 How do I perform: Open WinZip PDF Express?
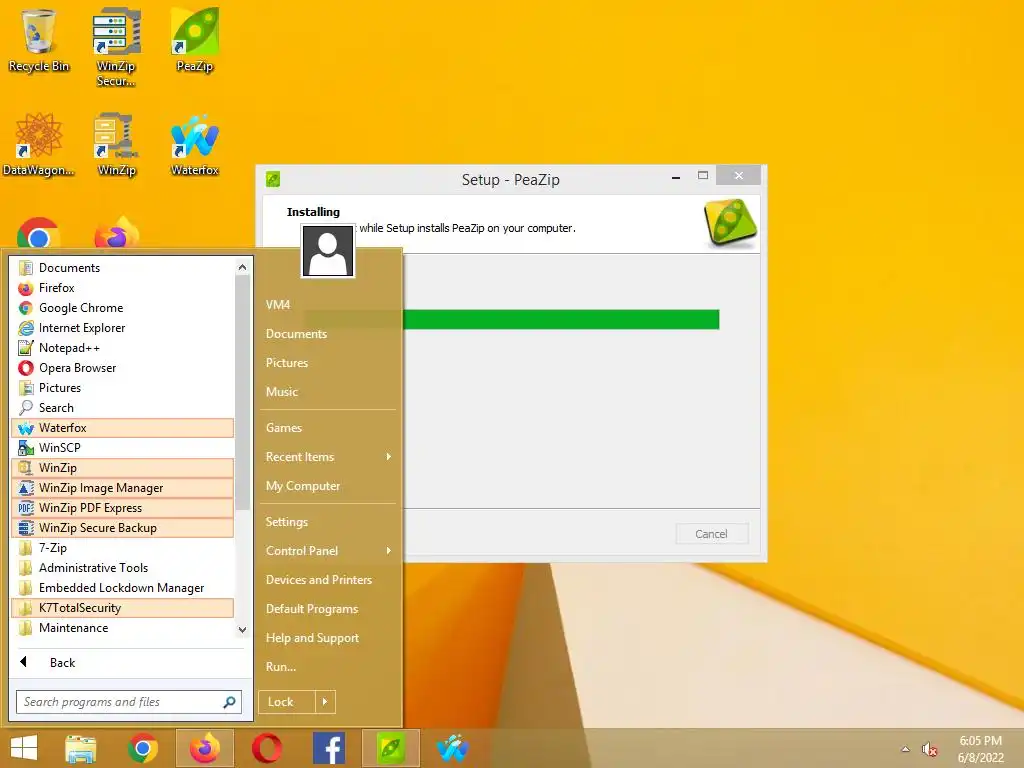tap(123, 507)
